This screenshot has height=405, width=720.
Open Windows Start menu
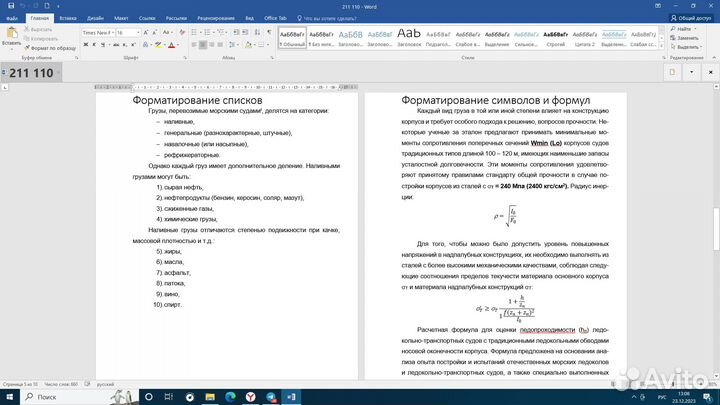[x=9, y=397]
